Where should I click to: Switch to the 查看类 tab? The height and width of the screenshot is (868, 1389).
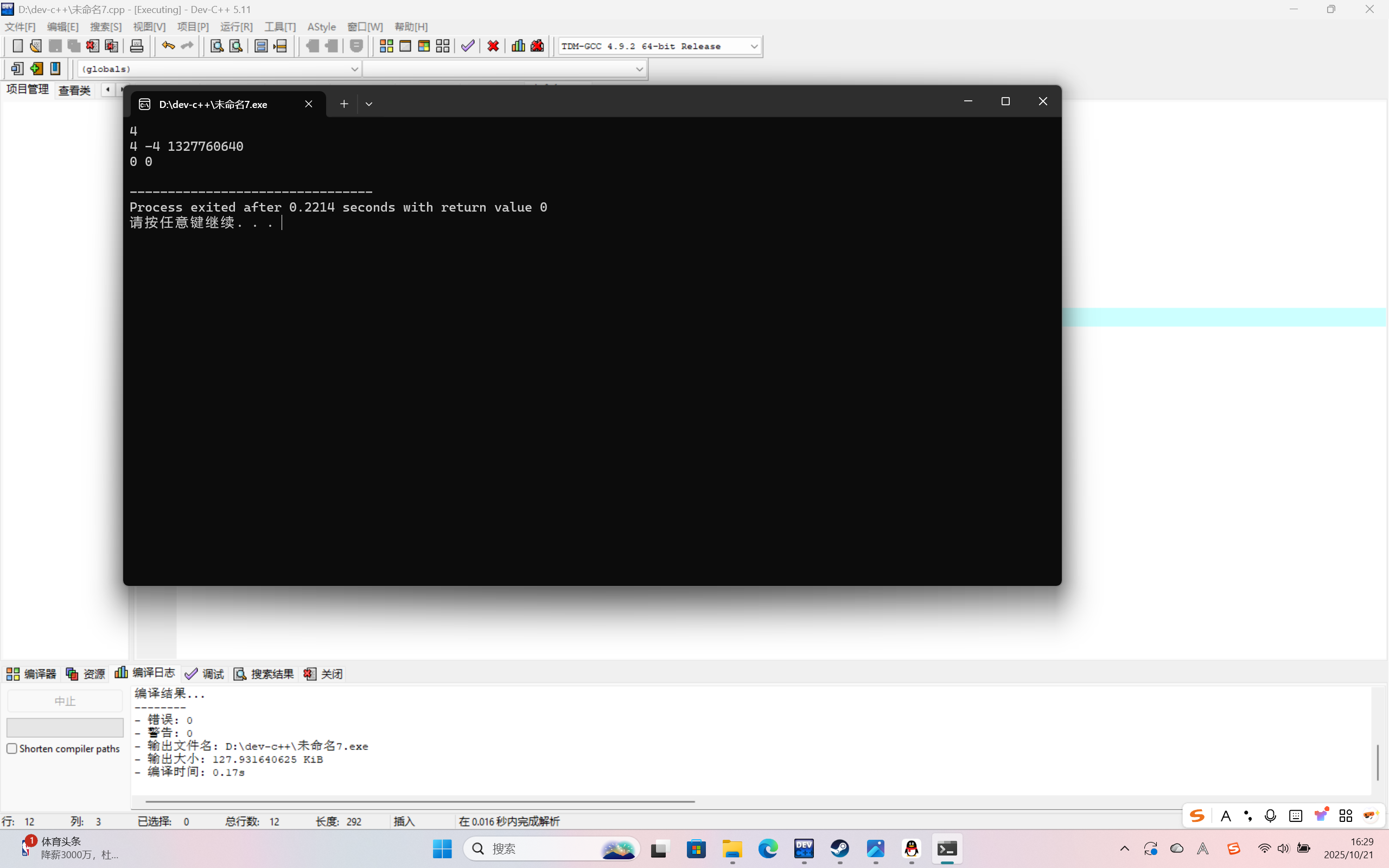pos(75,90)
